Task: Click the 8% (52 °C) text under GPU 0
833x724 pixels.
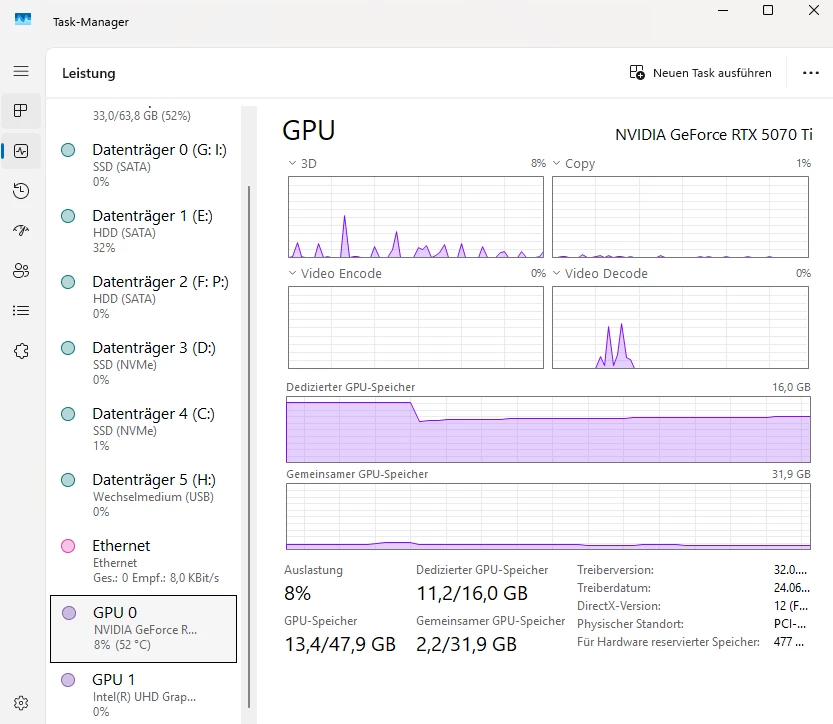Action: pos(122,645)
